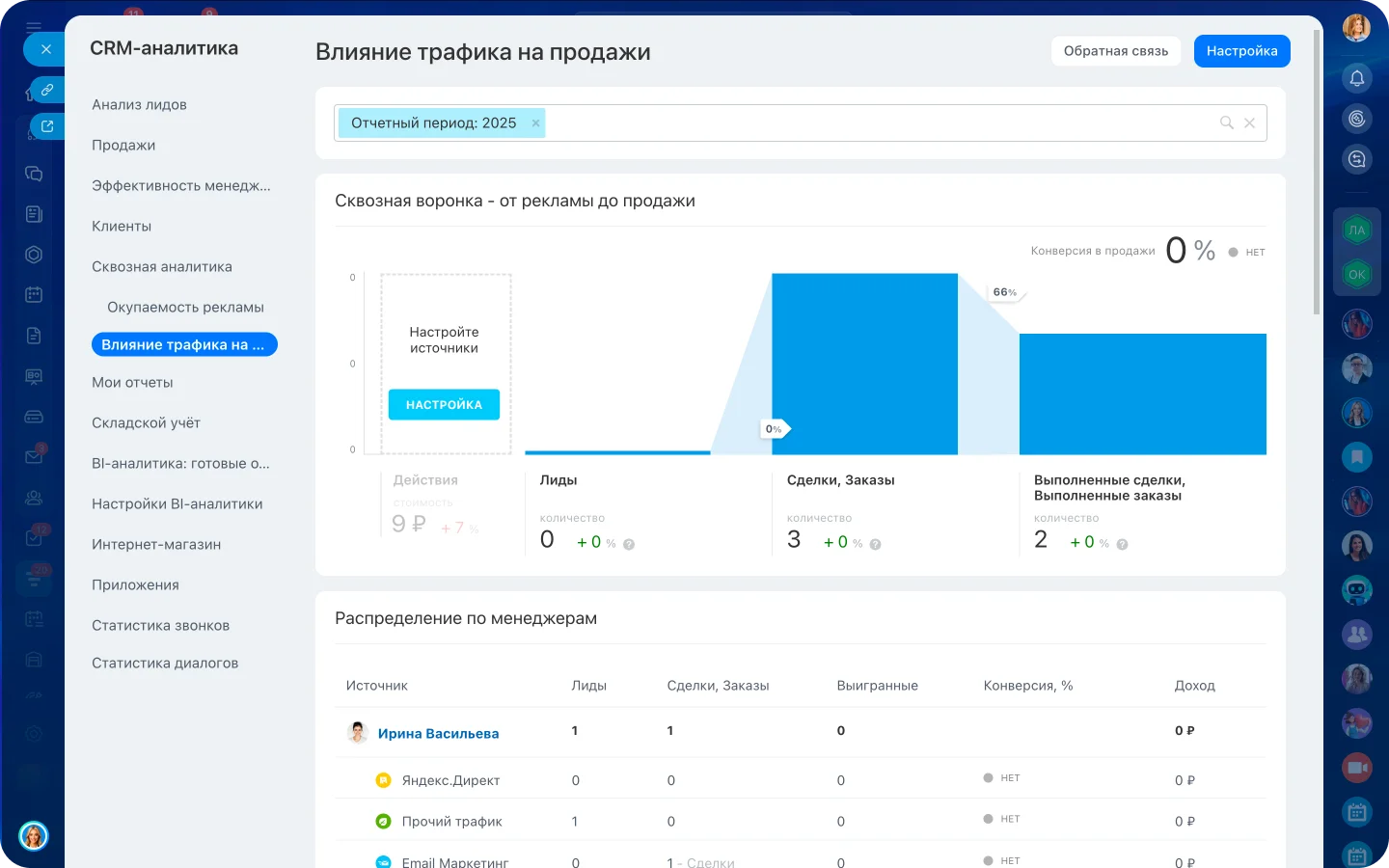1389x868 pixels.
Task: Click the search magnifier in the filter bar
Action: (x=1226, y=122)
